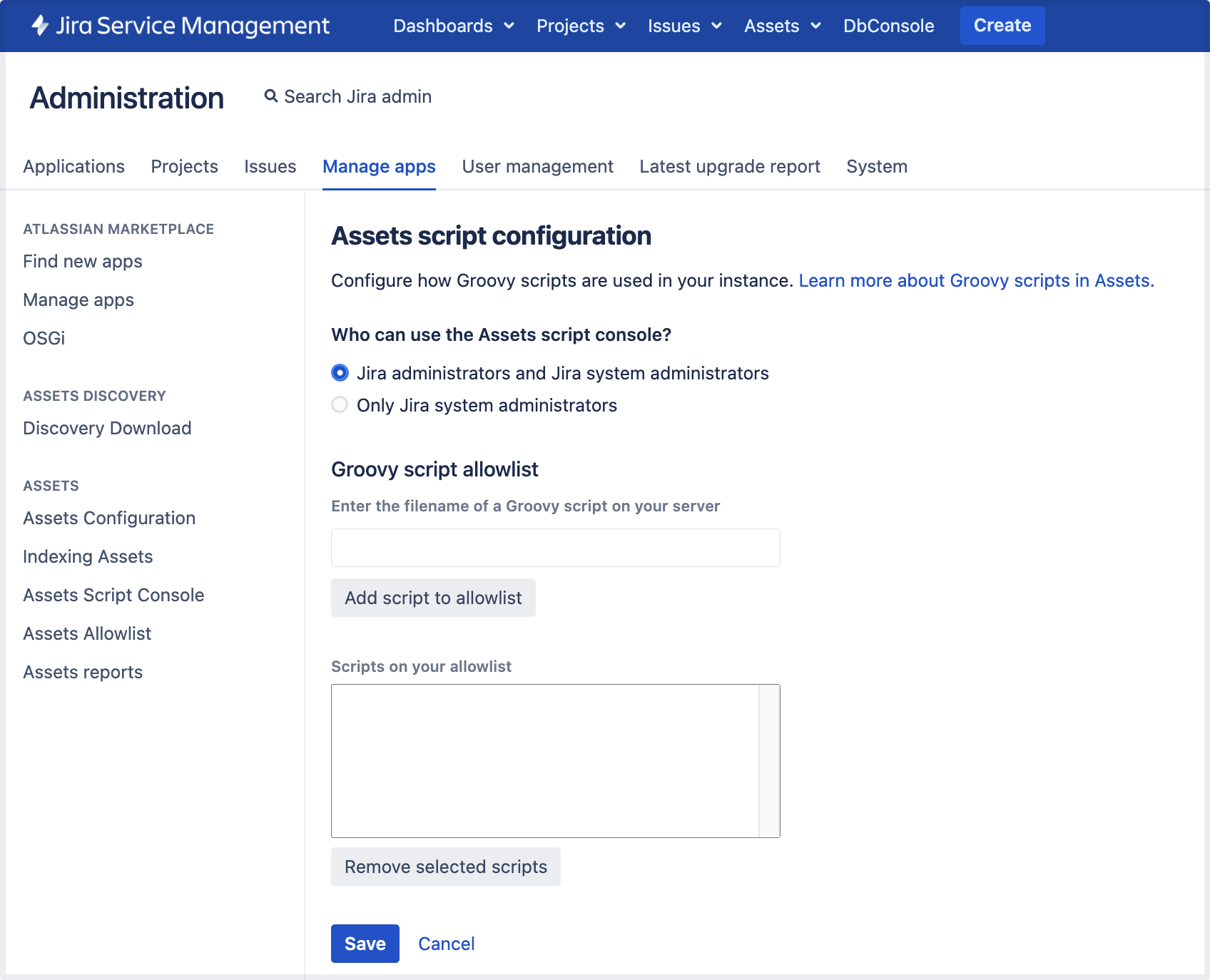The height and width of the screenshot is (980, 1210).
Task: Open Assets Configuration in sidebar
Action: 109,518
